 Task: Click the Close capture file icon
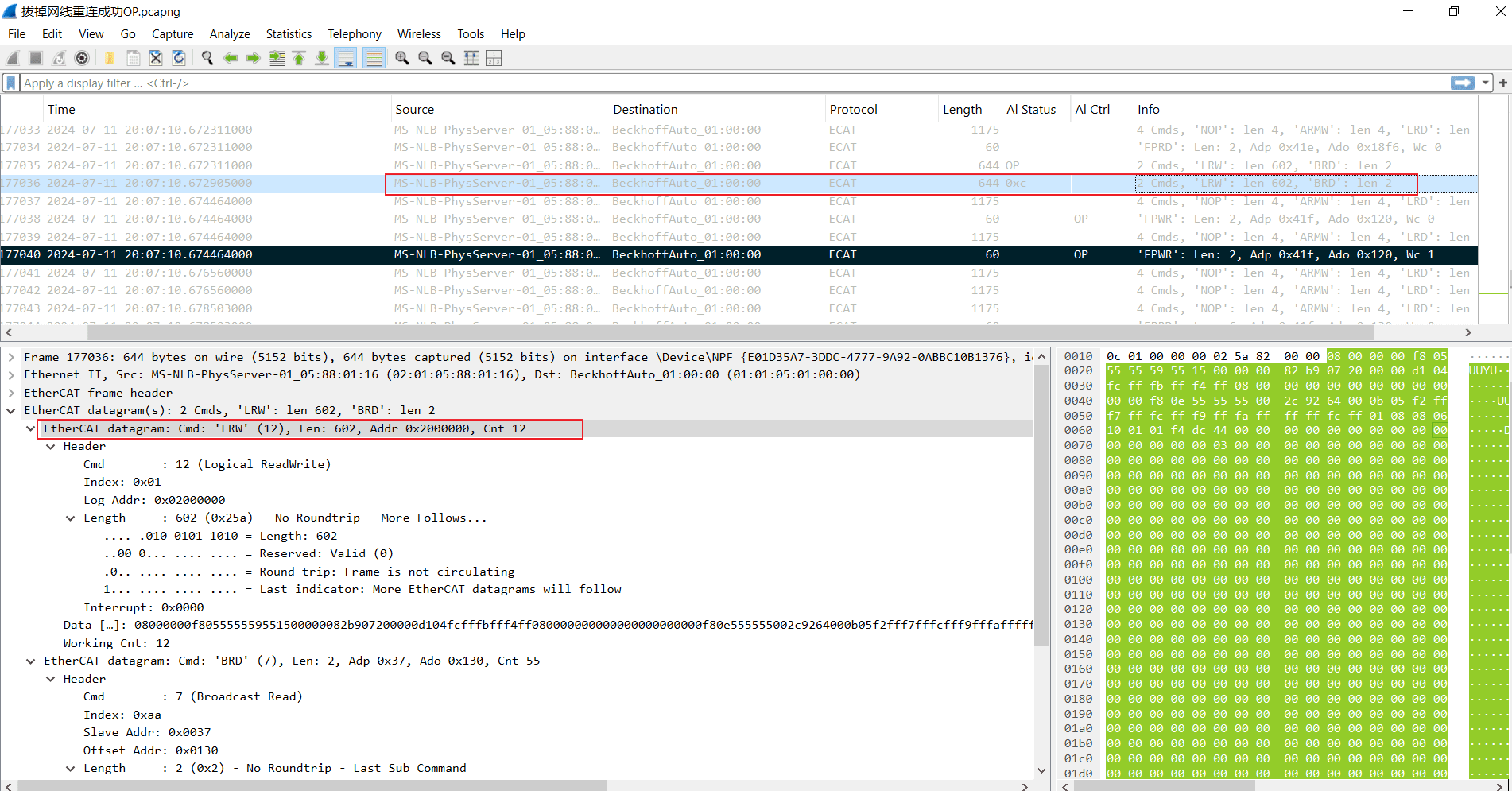tap(156, 58)
